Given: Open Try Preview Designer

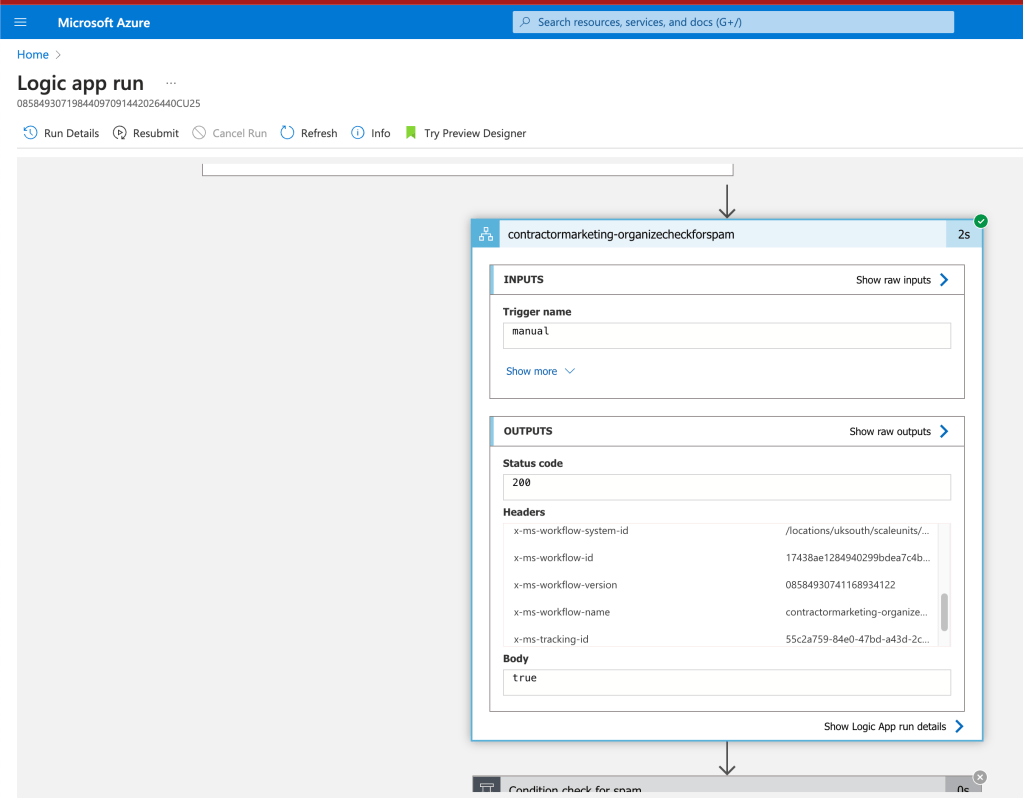Looking at the screenshot, I should pos(466,132).
